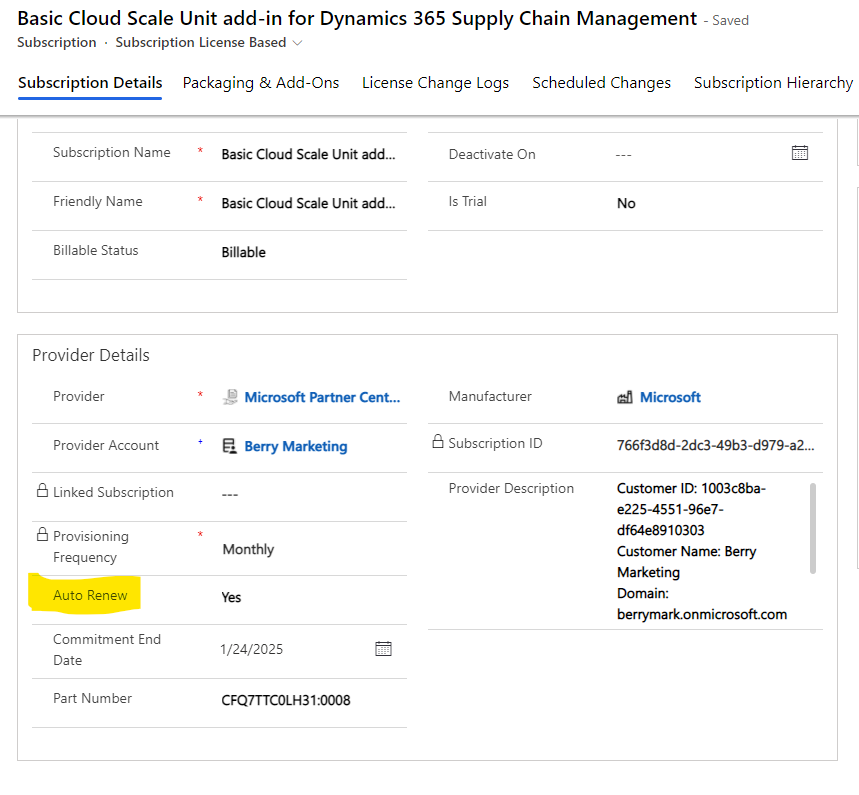Image resolution: width=859 pixels, height=795 pixels.
Task: Click the lock icon beside Subscription ID
Action: 438,441
